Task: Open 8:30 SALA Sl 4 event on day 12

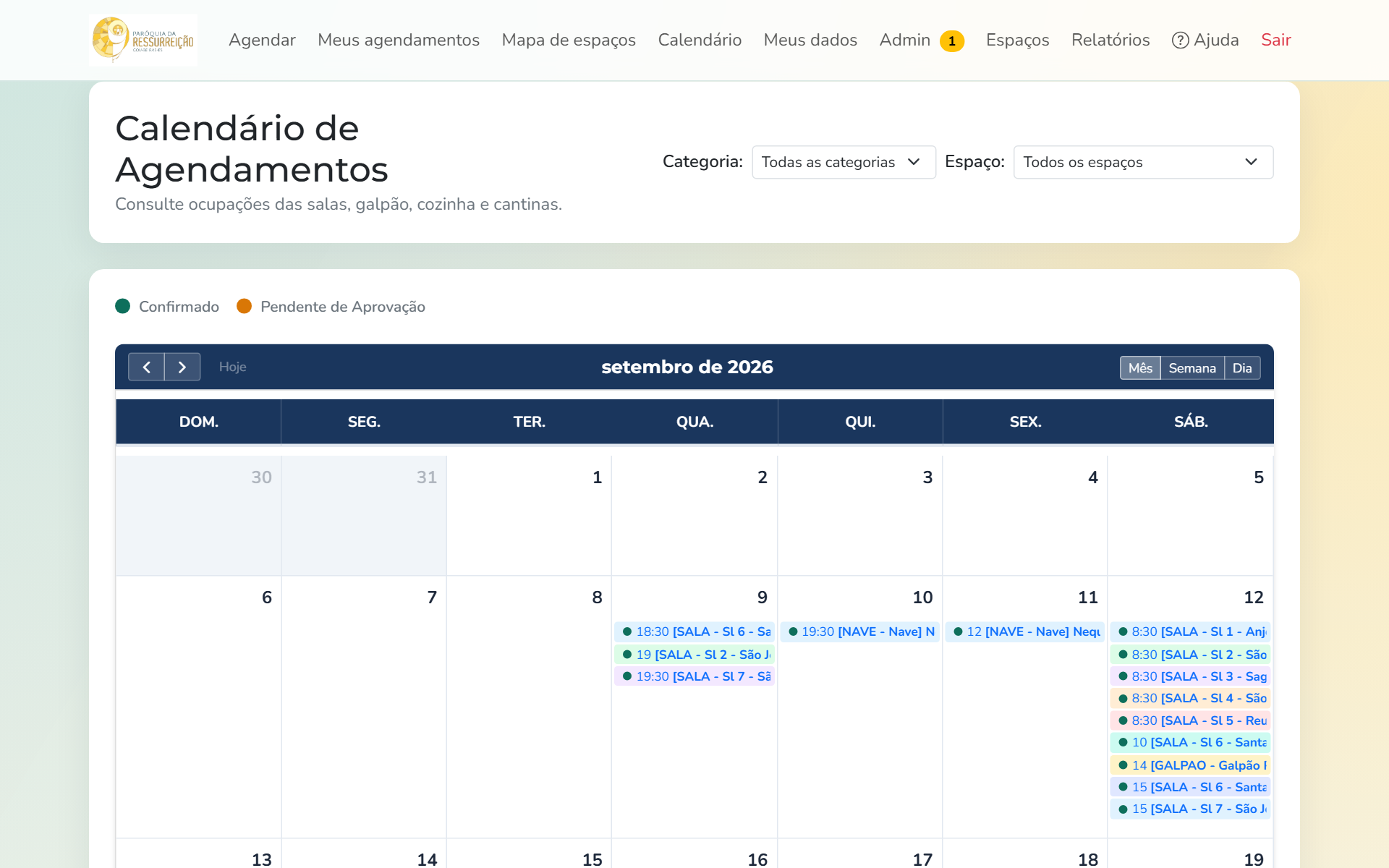Action: [1191, 698]
